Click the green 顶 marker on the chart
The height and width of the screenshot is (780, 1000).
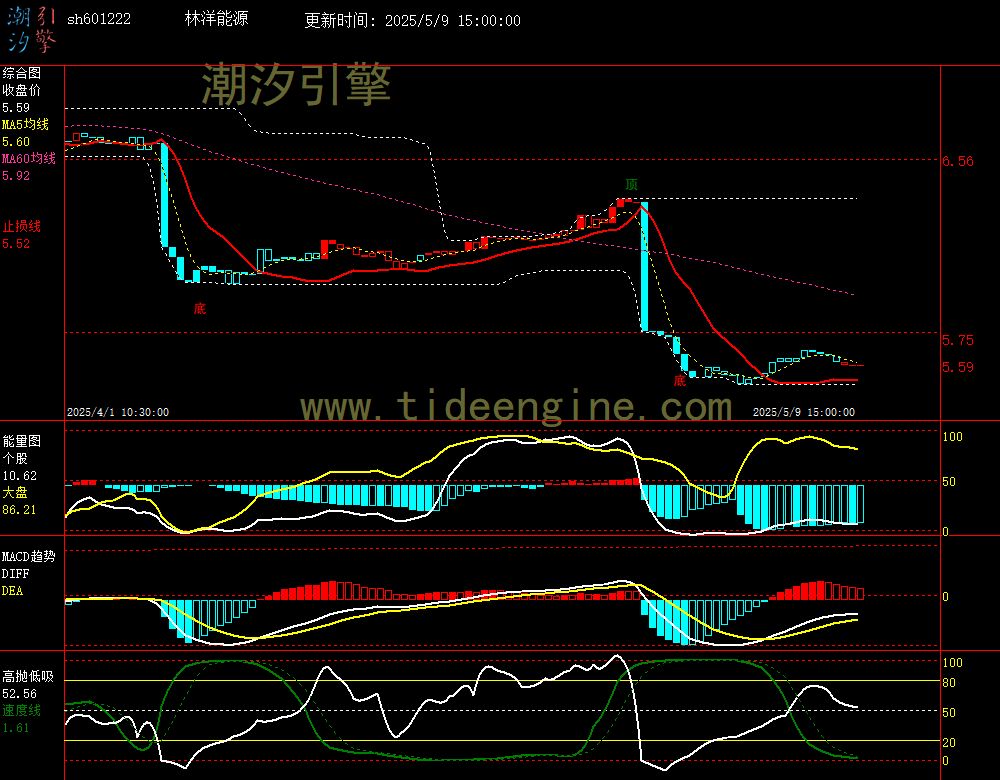pyautogui.click(x=631, y=184)
